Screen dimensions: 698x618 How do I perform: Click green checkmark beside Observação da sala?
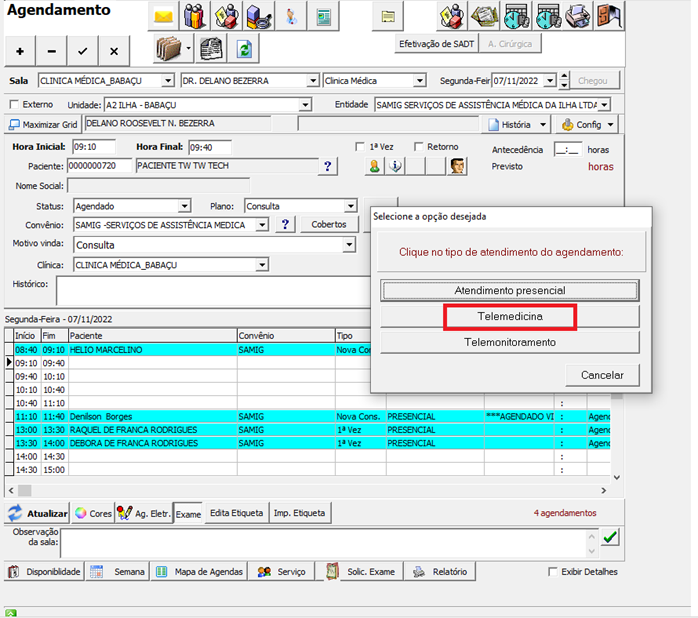coord(610,537)
